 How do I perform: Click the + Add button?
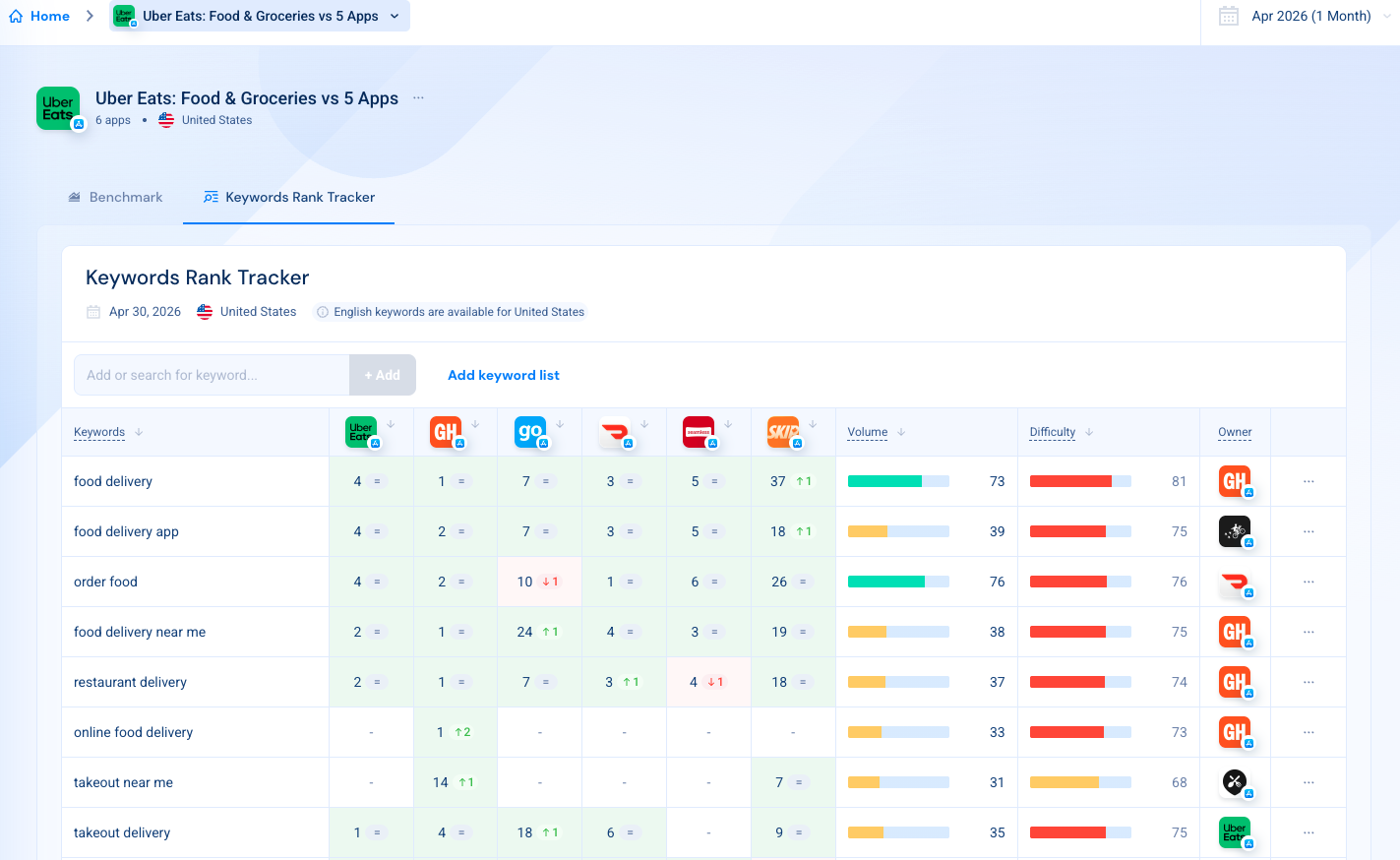tap(383, 375)
